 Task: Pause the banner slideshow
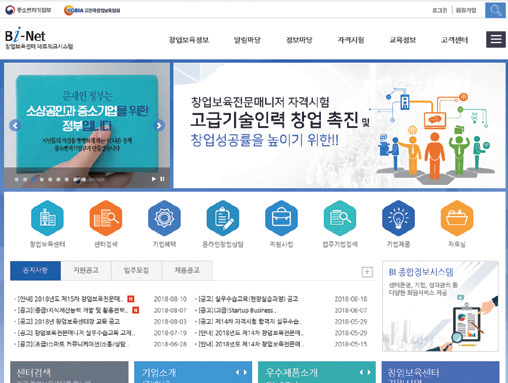(162, 179)
